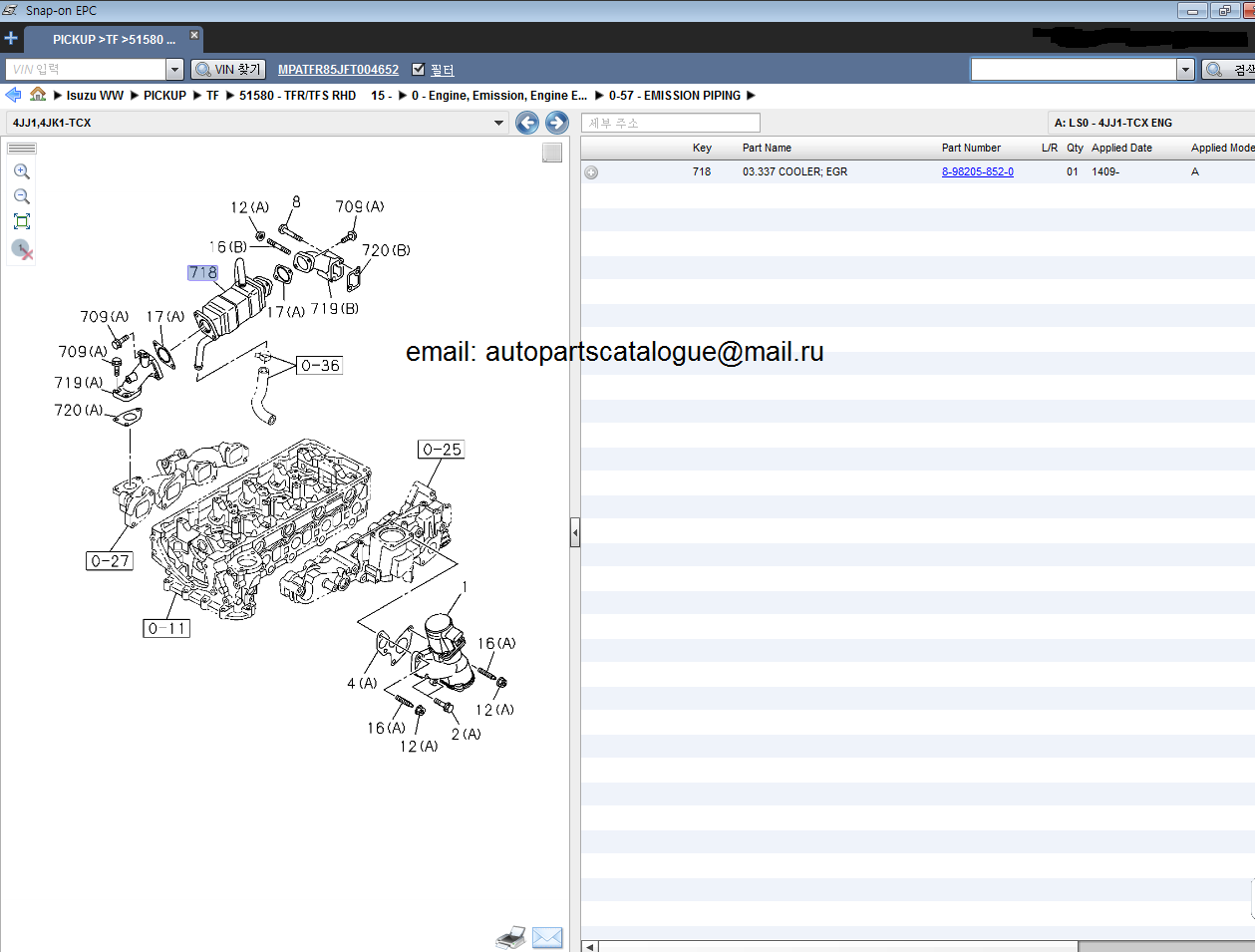This screenshot has width=1255, height=952.
Task: Click horizontal scrollbar left arrow
Action: 589,946
